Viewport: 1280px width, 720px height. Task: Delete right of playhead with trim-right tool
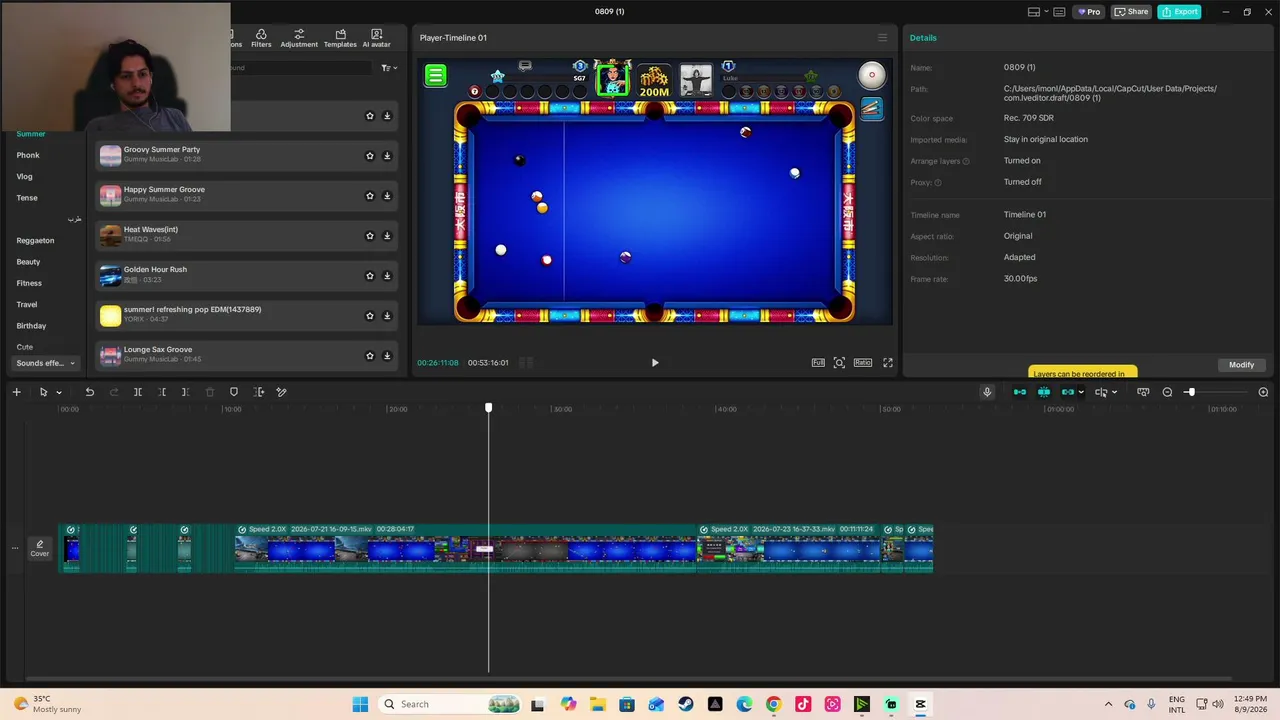pyautogui.click(x=185, y=392)
